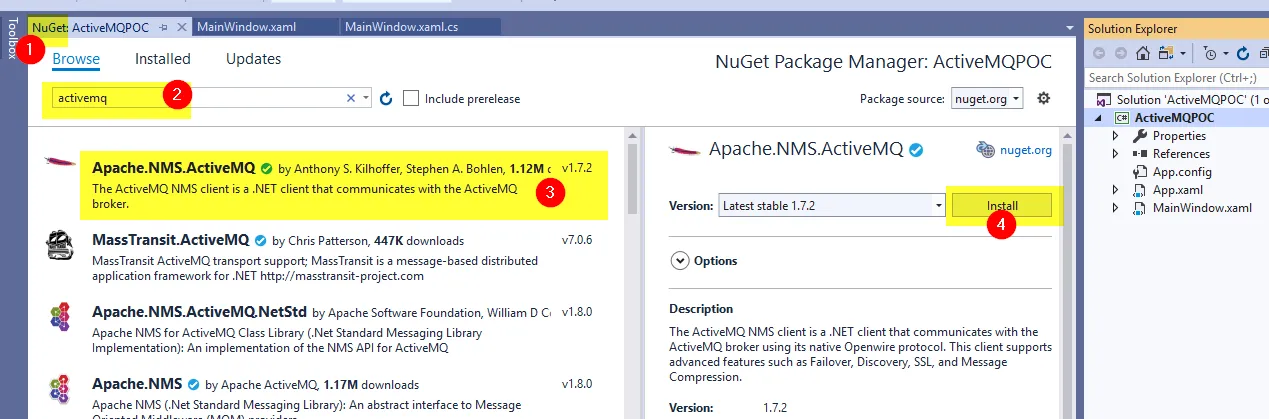The image size is (1269, 419).
Task: Open the Pending Changes Filter dropdown arrow
Action: (1225, 53)
